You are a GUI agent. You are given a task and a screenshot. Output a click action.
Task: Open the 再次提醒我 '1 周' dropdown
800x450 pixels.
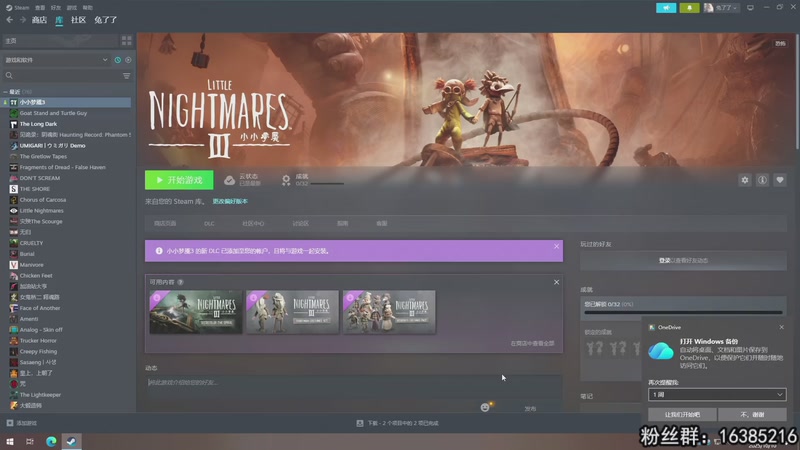(x=717, y=394)
